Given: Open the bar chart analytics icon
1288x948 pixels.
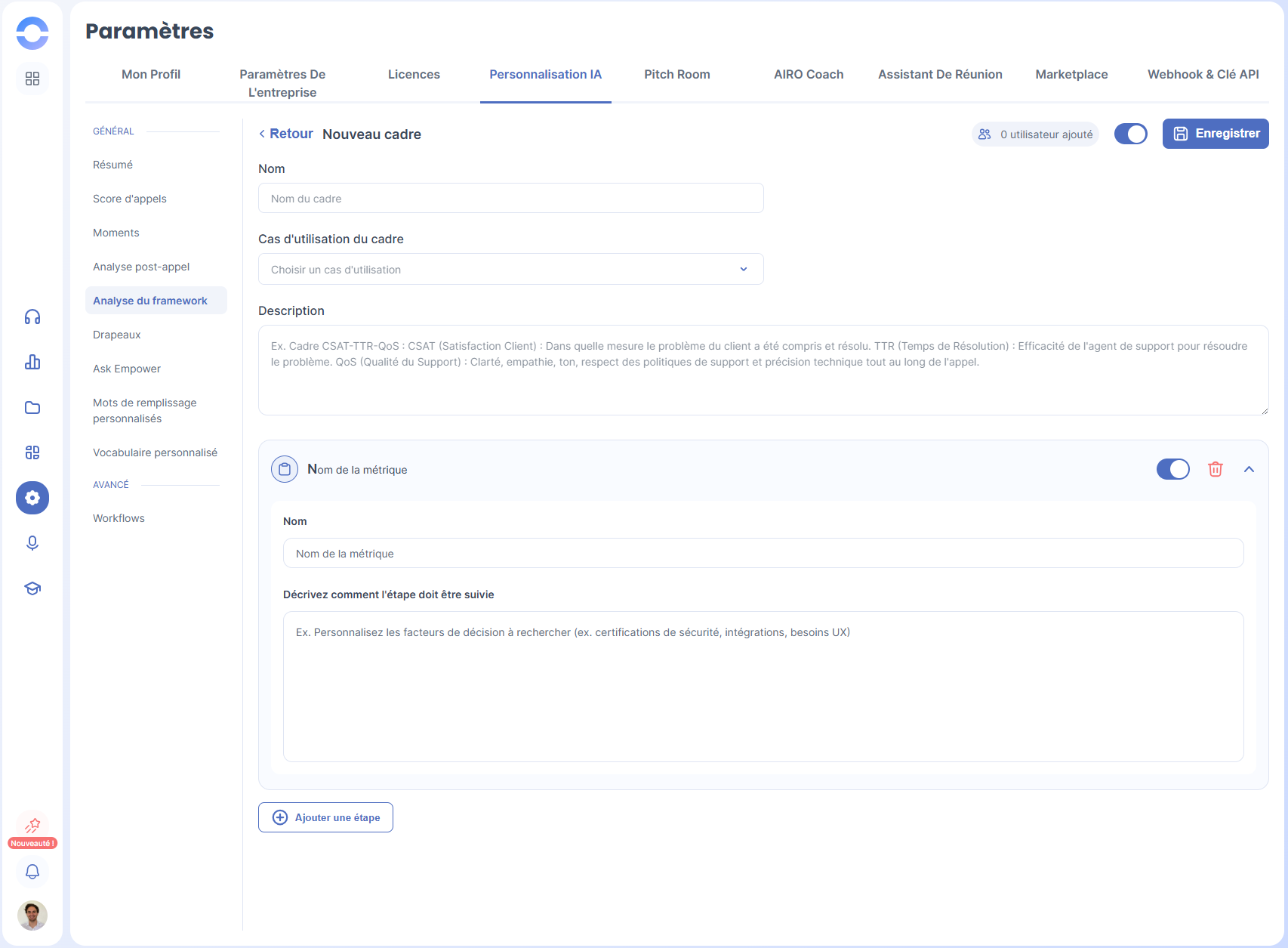Looking at the screenshot, I should coord(32,363).
